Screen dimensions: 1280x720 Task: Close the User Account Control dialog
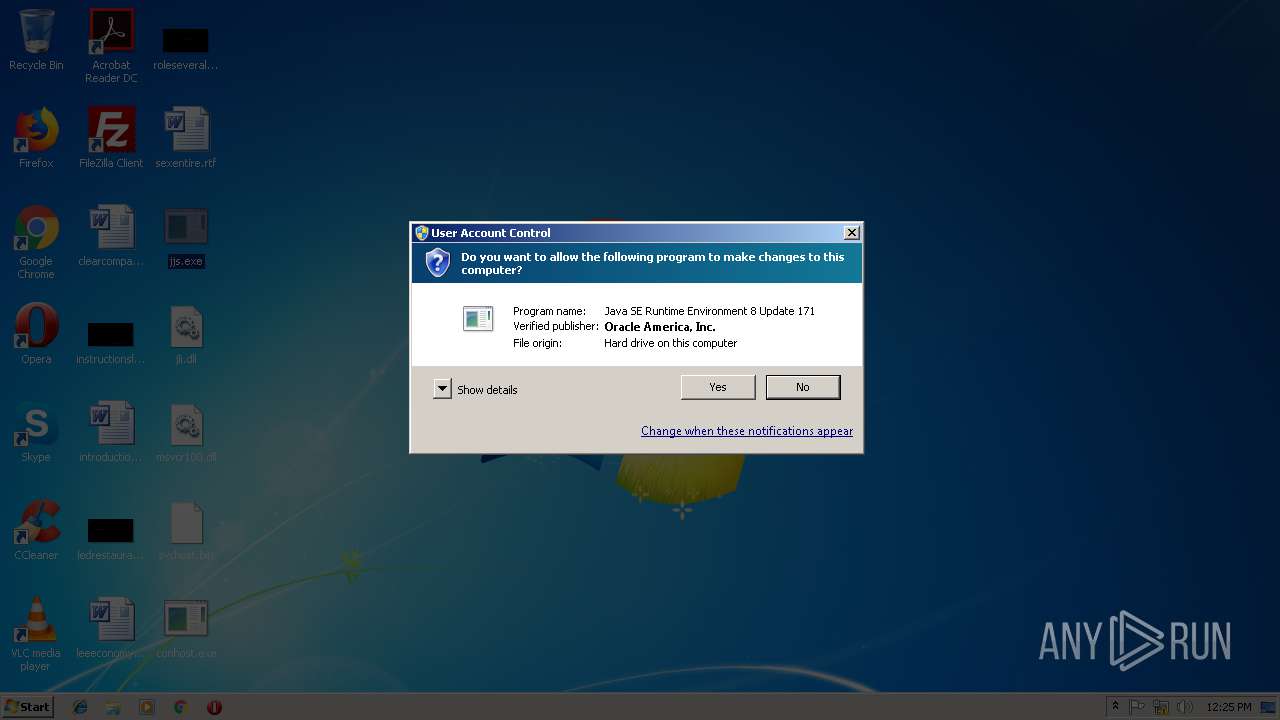(851, 232)
